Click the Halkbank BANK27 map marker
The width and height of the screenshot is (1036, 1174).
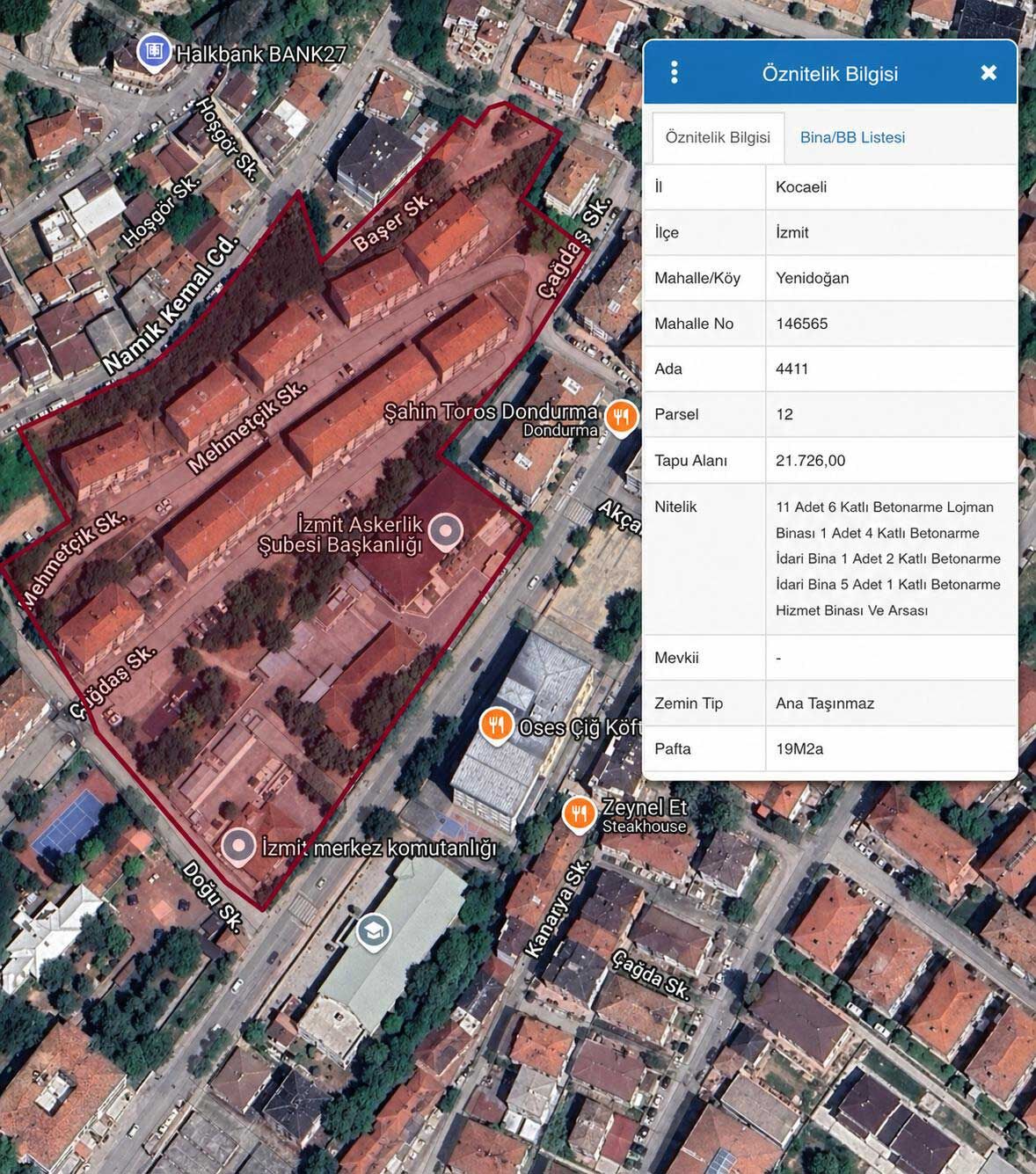(x=155, y=51)
